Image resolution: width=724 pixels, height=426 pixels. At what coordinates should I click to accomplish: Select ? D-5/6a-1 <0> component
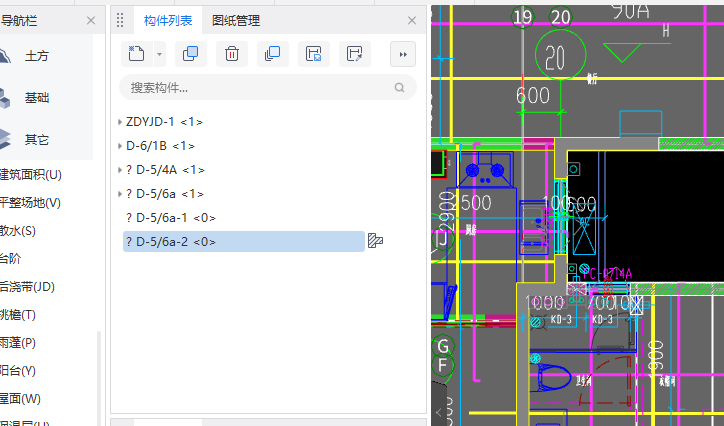point(171,218)
